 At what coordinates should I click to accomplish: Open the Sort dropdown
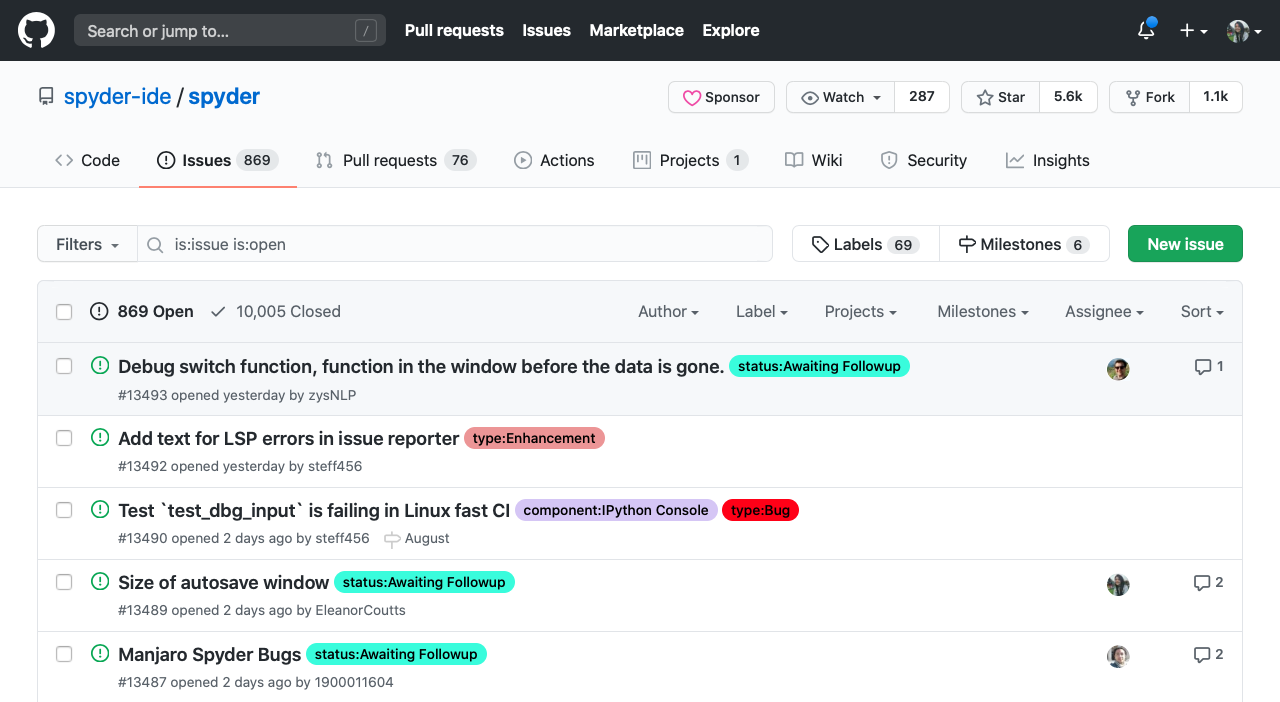coord(1201,311)
